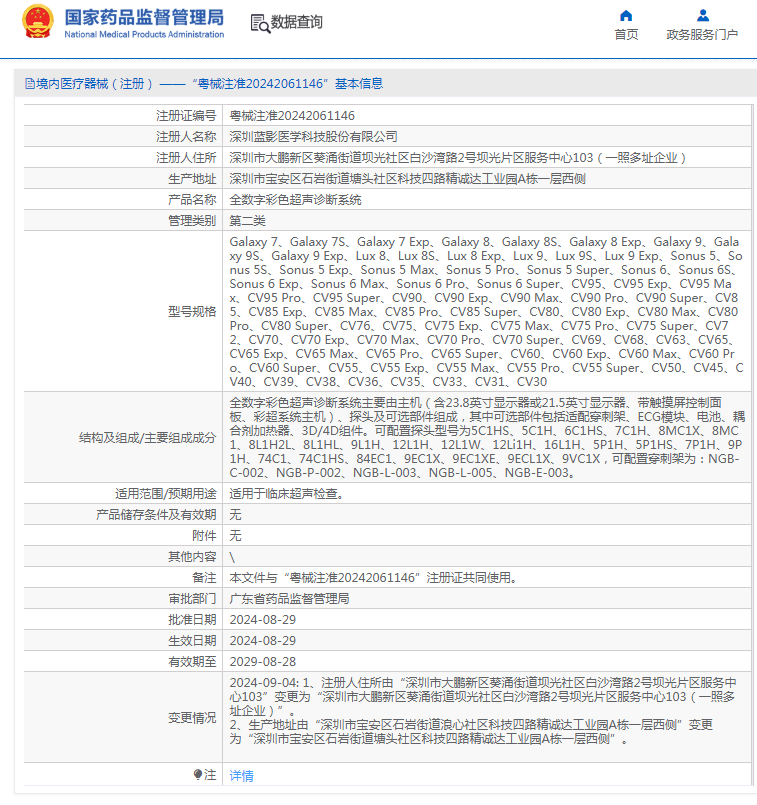Click the 产品储存条件及有效期 value 无

pyautogui.click(x=235, y=514)
